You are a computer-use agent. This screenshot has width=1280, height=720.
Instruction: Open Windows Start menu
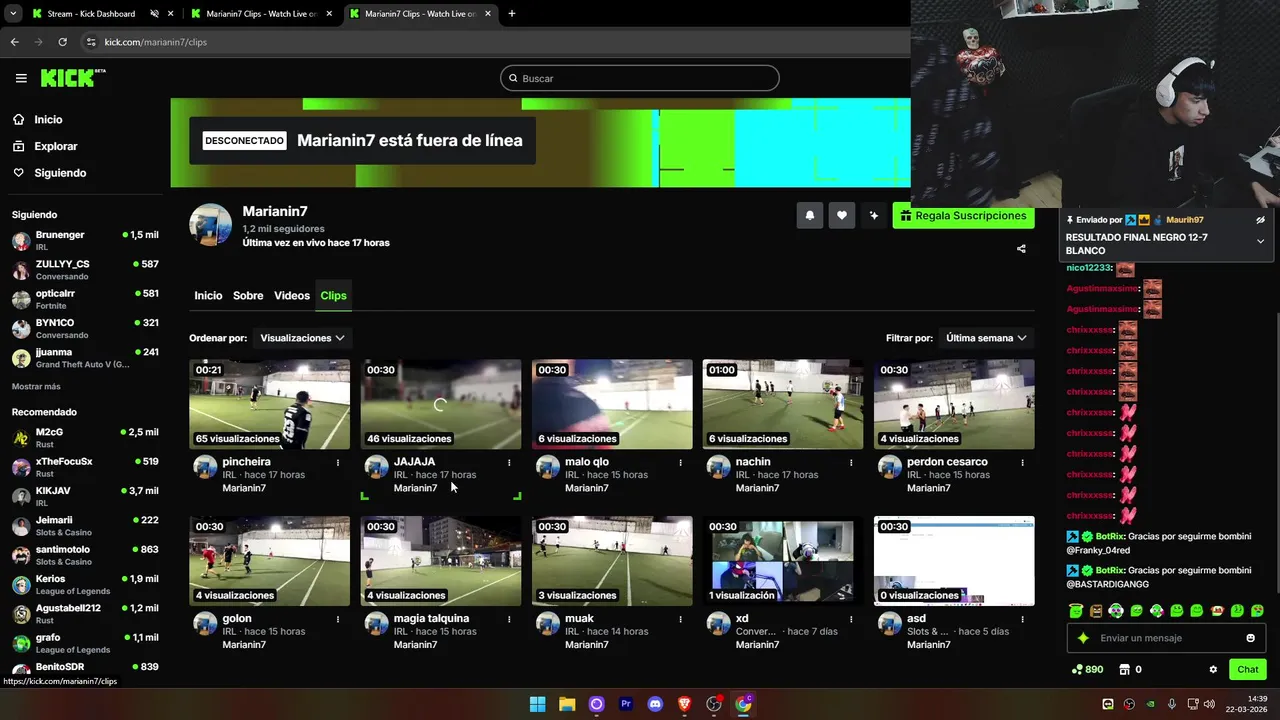click(537, 704)
